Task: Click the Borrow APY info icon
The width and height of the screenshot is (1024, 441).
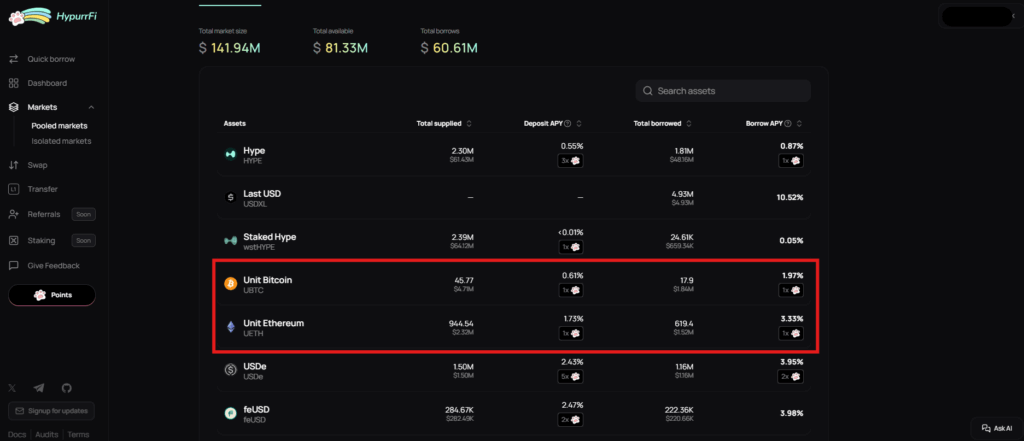Action: point(788,123)
